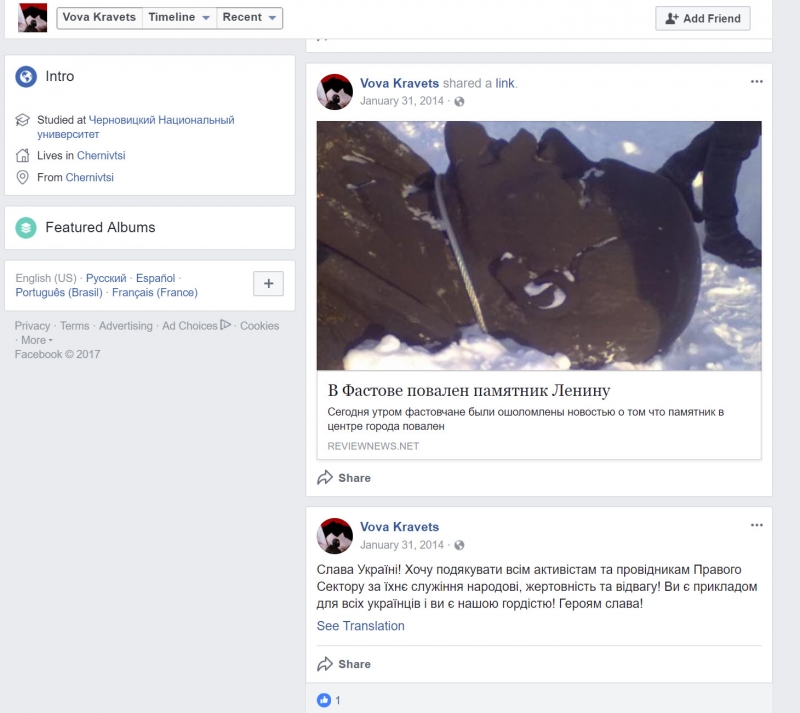Open the fallen Lenin monument article image
This screenshot has width=800, height=713.
click(539, 246)
